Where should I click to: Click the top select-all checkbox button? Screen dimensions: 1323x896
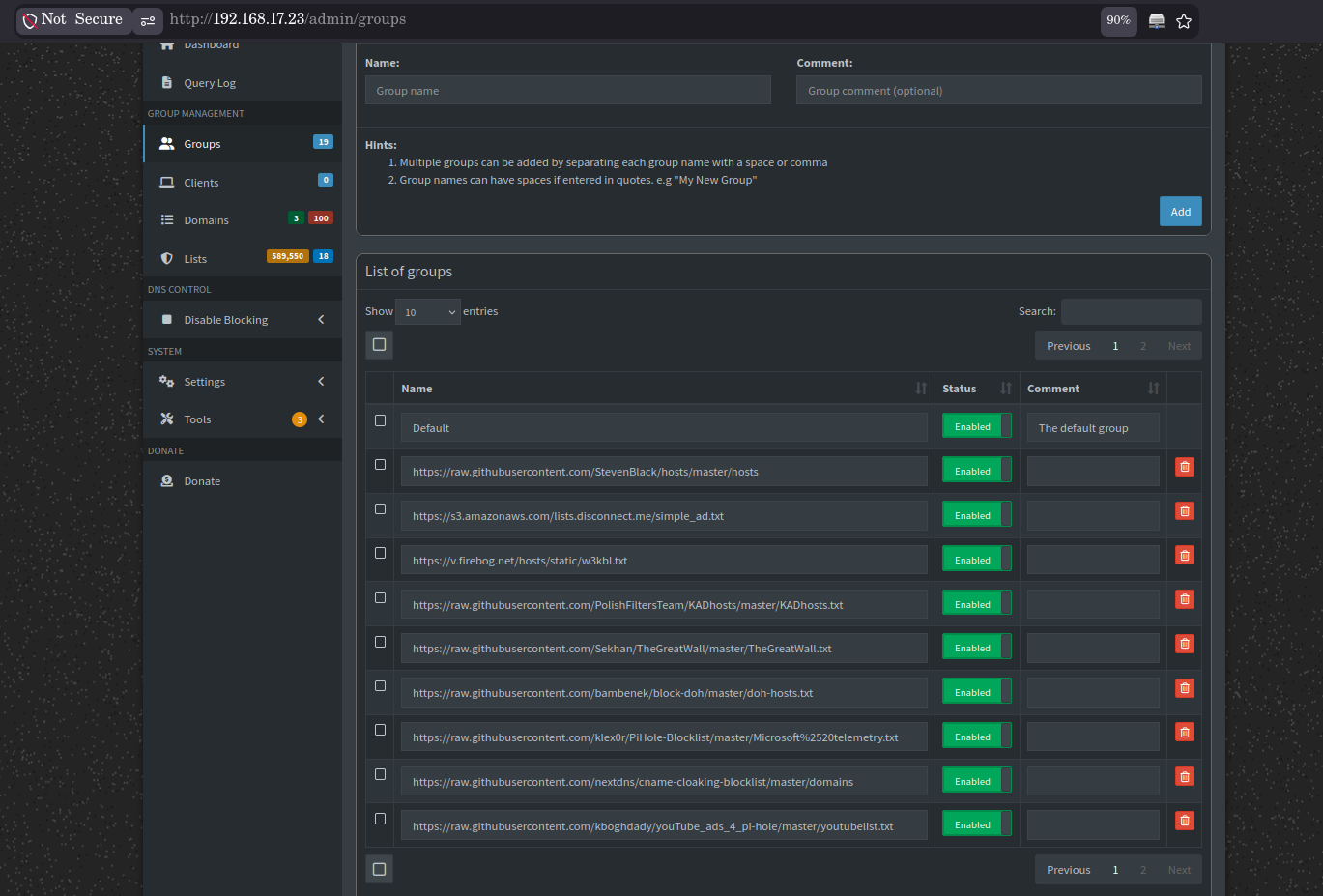[x=380, y=345]
